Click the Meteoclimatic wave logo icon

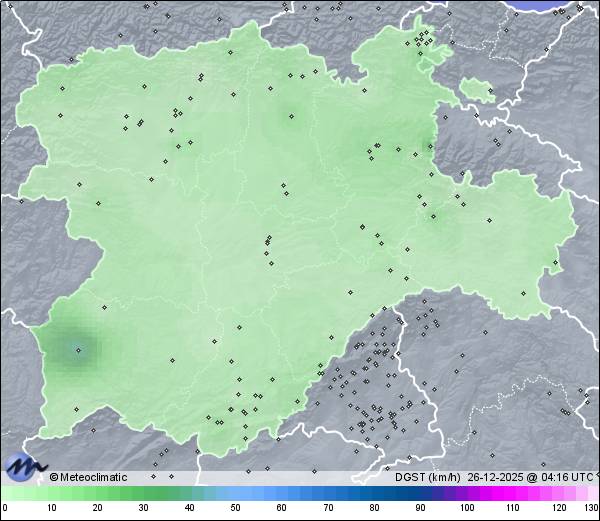pos(24,467)
